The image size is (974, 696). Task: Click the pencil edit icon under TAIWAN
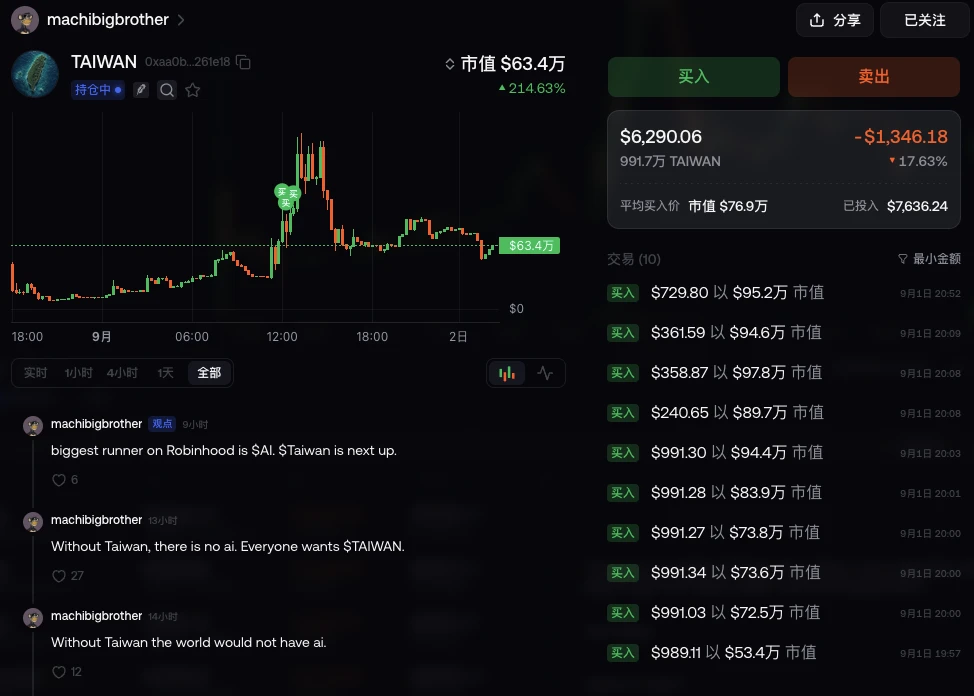tap(141, 90)
